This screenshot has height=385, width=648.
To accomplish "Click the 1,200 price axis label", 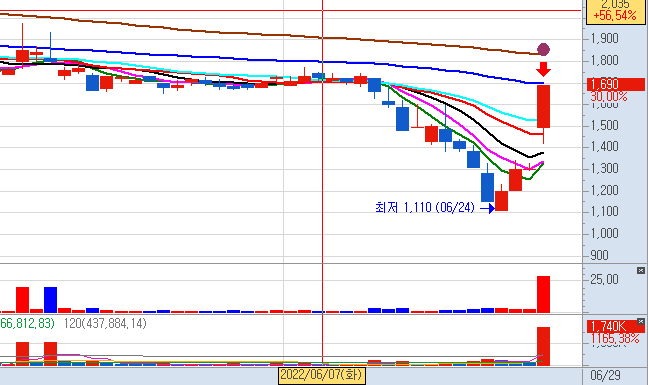I will (x=605, y=190).
